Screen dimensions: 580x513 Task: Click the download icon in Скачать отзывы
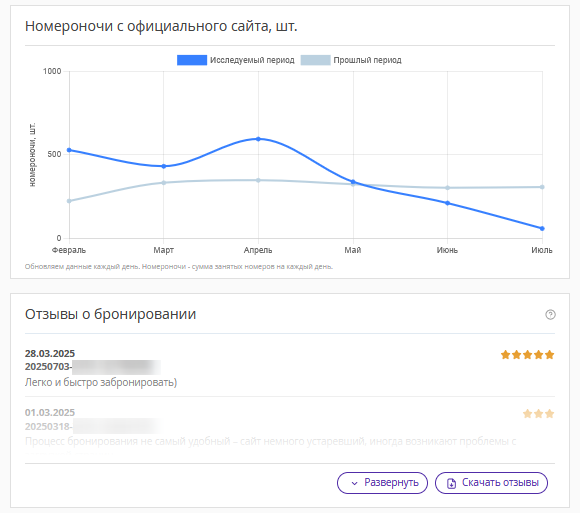click(x=451, y=483)
